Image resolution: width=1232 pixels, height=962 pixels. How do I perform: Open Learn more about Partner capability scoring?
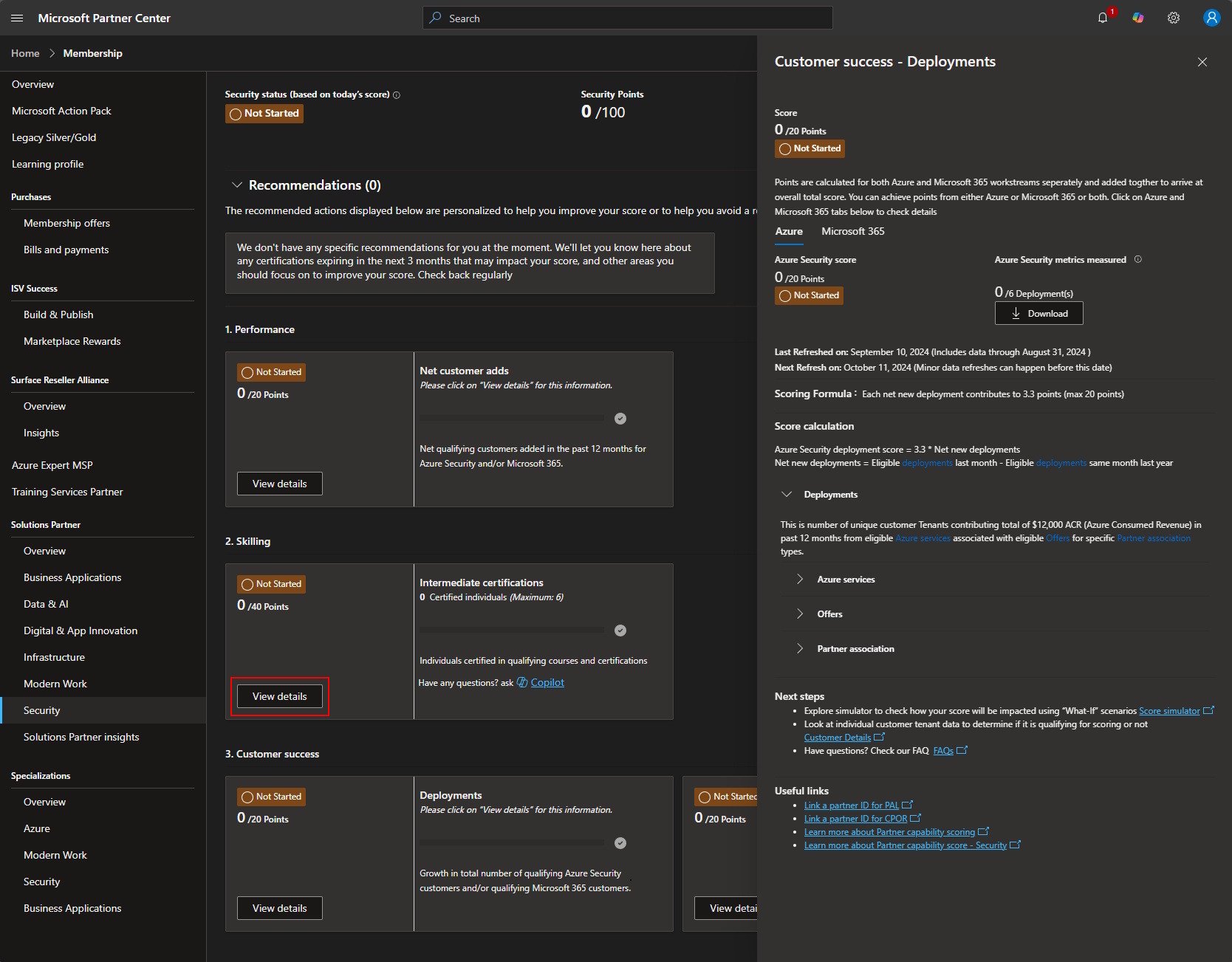890,831
